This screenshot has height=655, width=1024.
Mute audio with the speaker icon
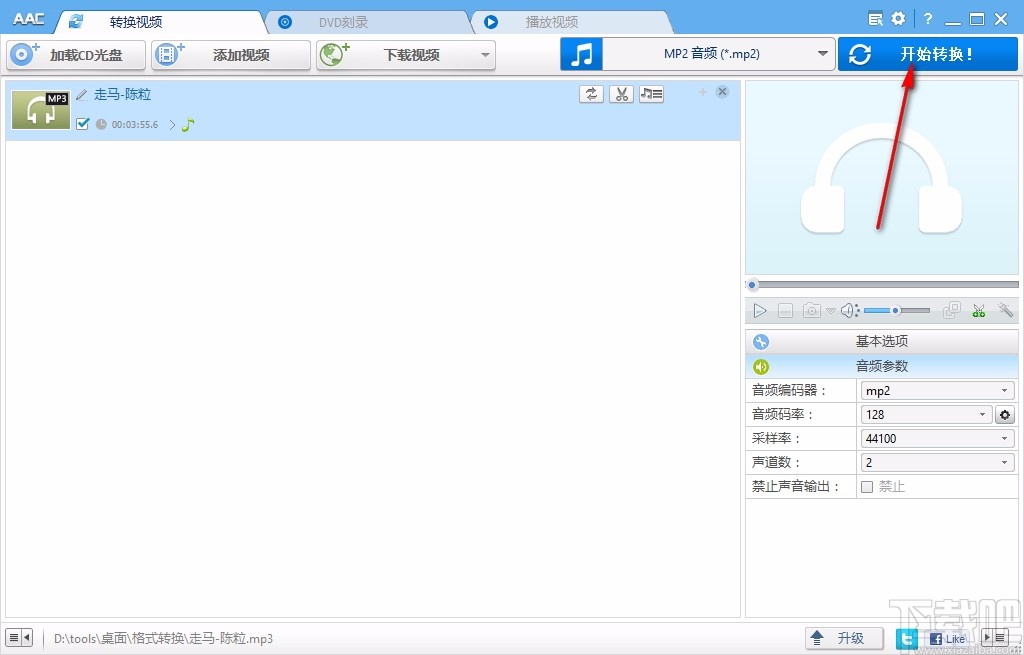[848, 310]
